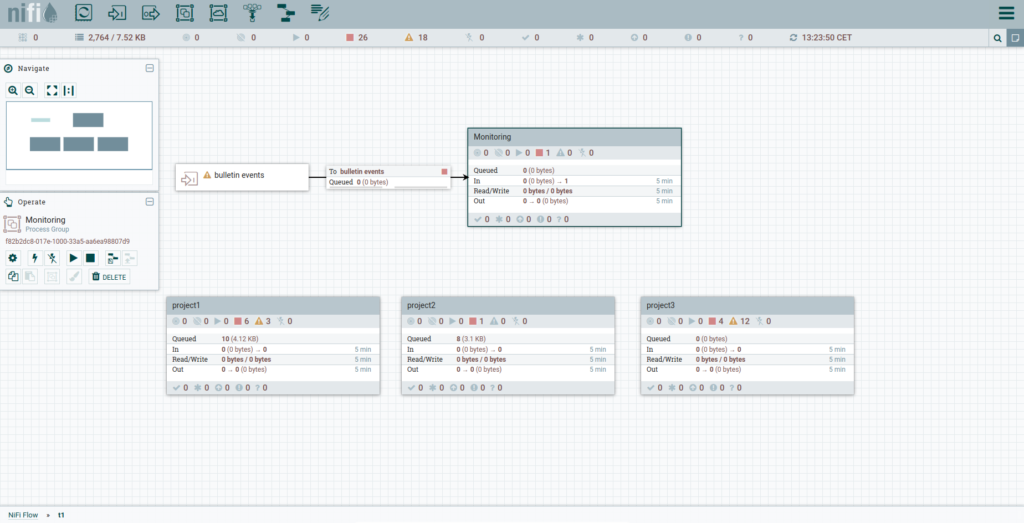Fit the flow to screen
Viewport: 1024px width, 523px height.
click(x=52, y=91)
